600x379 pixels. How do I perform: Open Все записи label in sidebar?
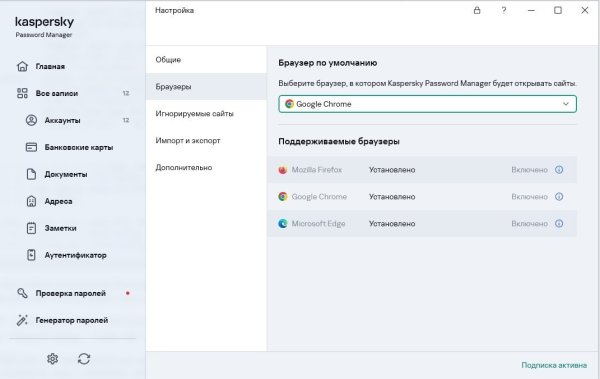pos(57,93)
